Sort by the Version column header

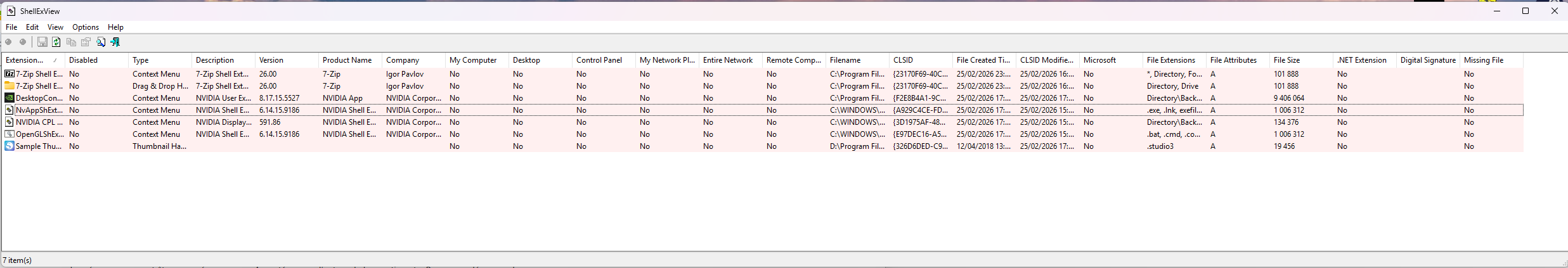click(287, 60)
